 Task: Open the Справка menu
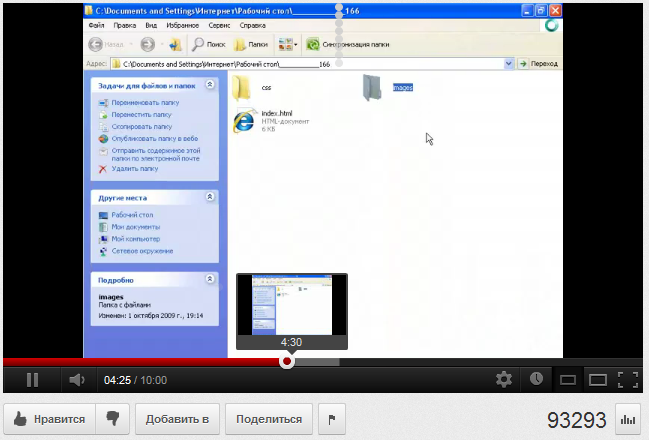click(x=252, y=25)
